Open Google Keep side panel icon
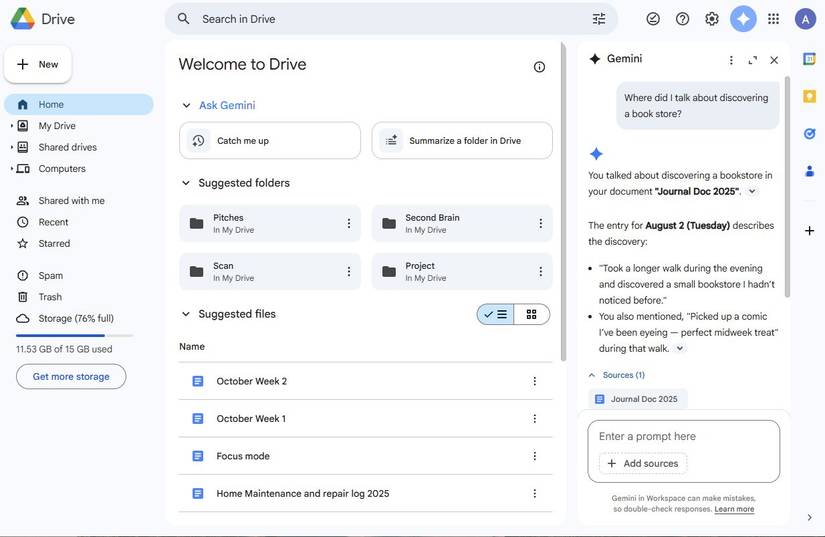This screenshot has height=537, width=825. (x=809, y=96)
